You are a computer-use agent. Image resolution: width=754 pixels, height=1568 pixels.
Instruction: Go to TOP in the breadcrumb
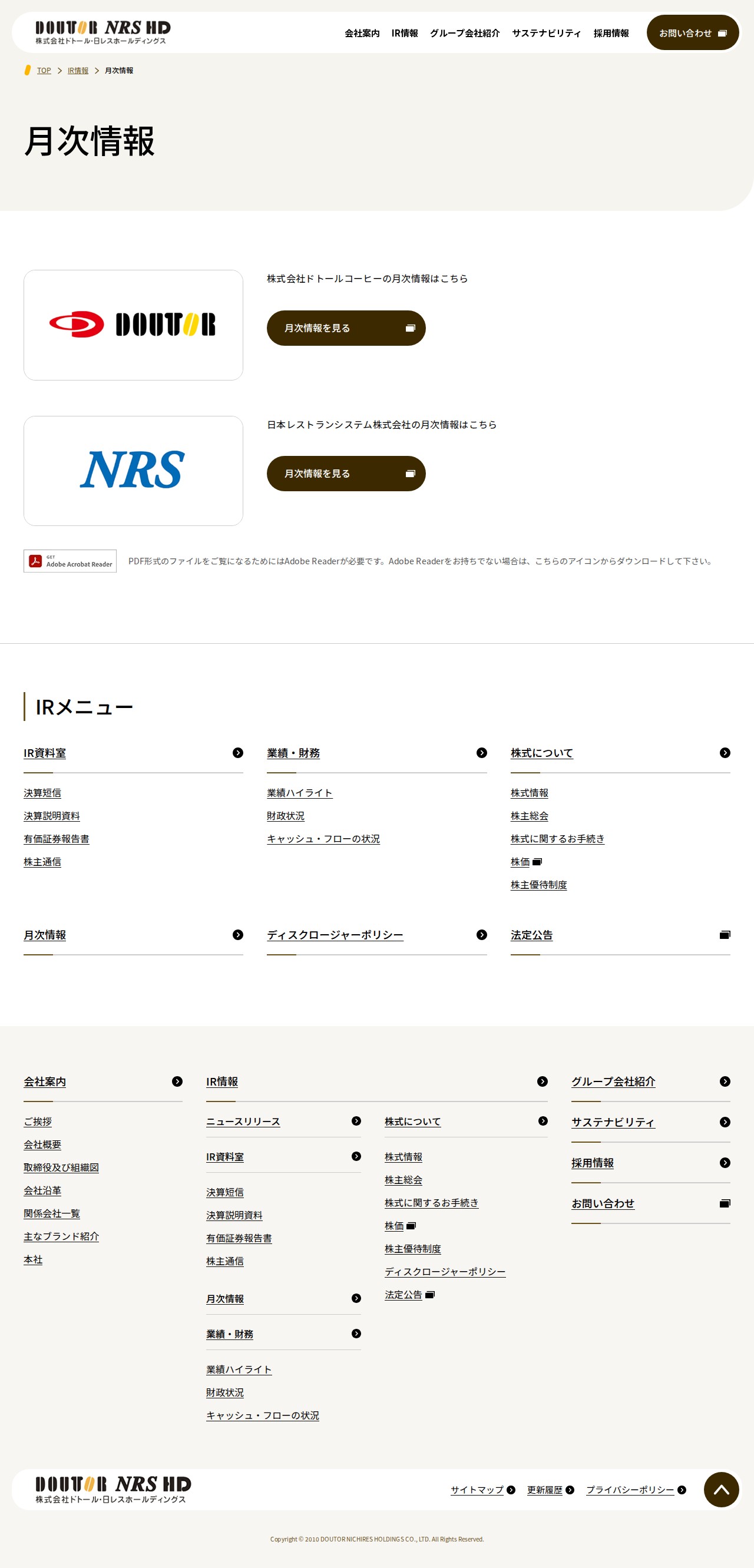tap(44, 71)
